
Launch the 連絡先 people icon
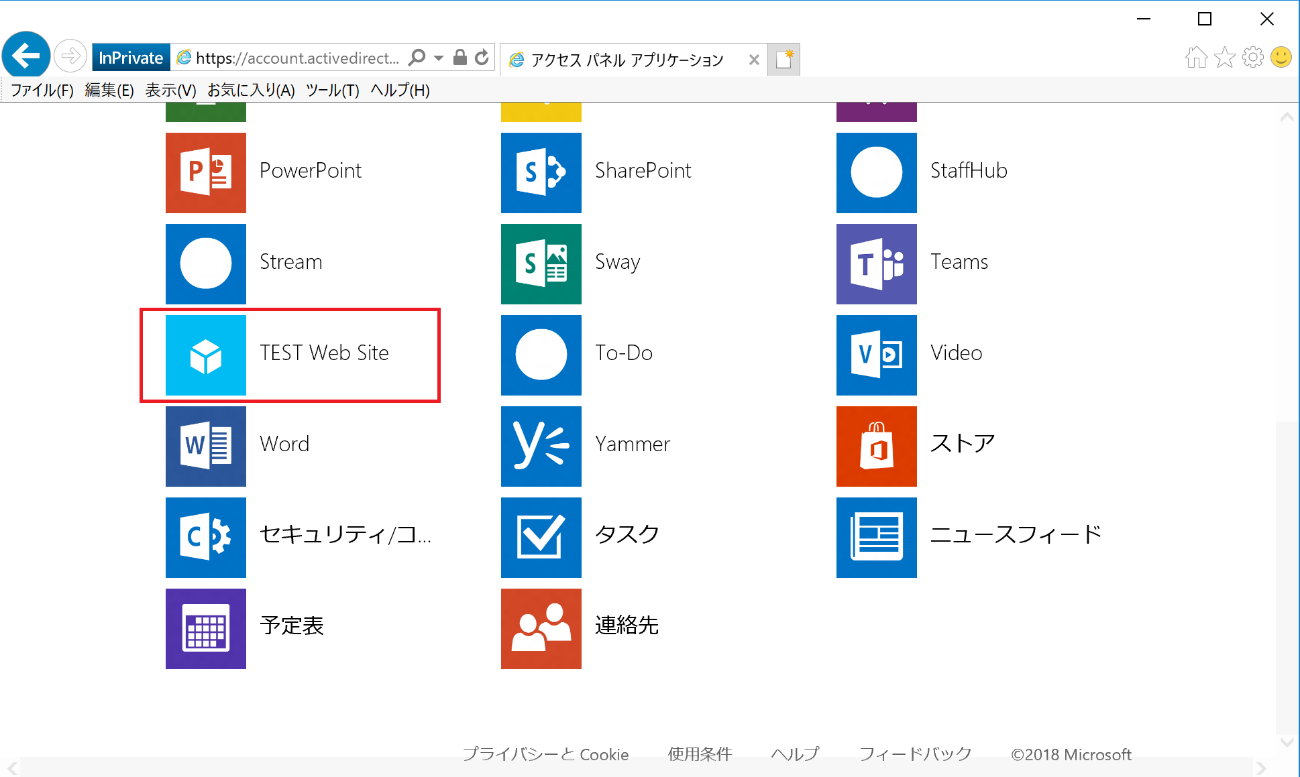coord(541,628)
